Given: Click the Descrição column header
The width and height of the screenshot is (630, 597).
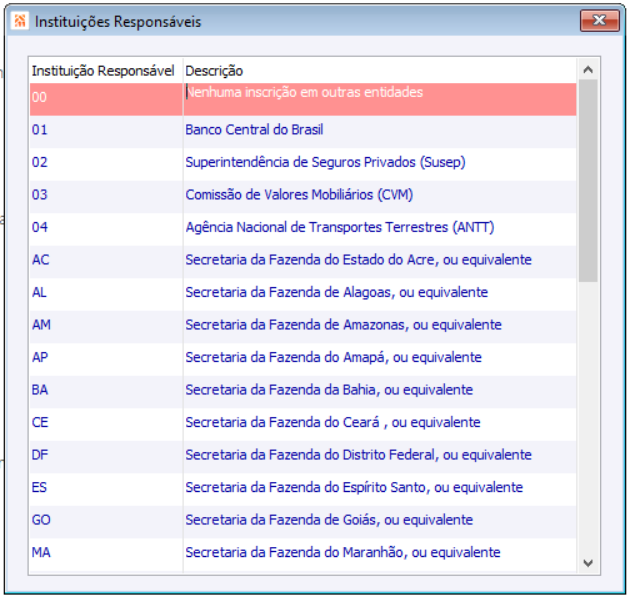Looking at the screenshot, I should tap(380, 71).
